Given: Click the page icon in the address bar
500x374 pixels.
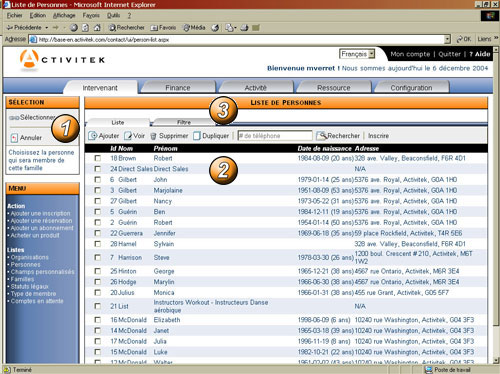Looking at the screenshot, I should tap(33, 40).
